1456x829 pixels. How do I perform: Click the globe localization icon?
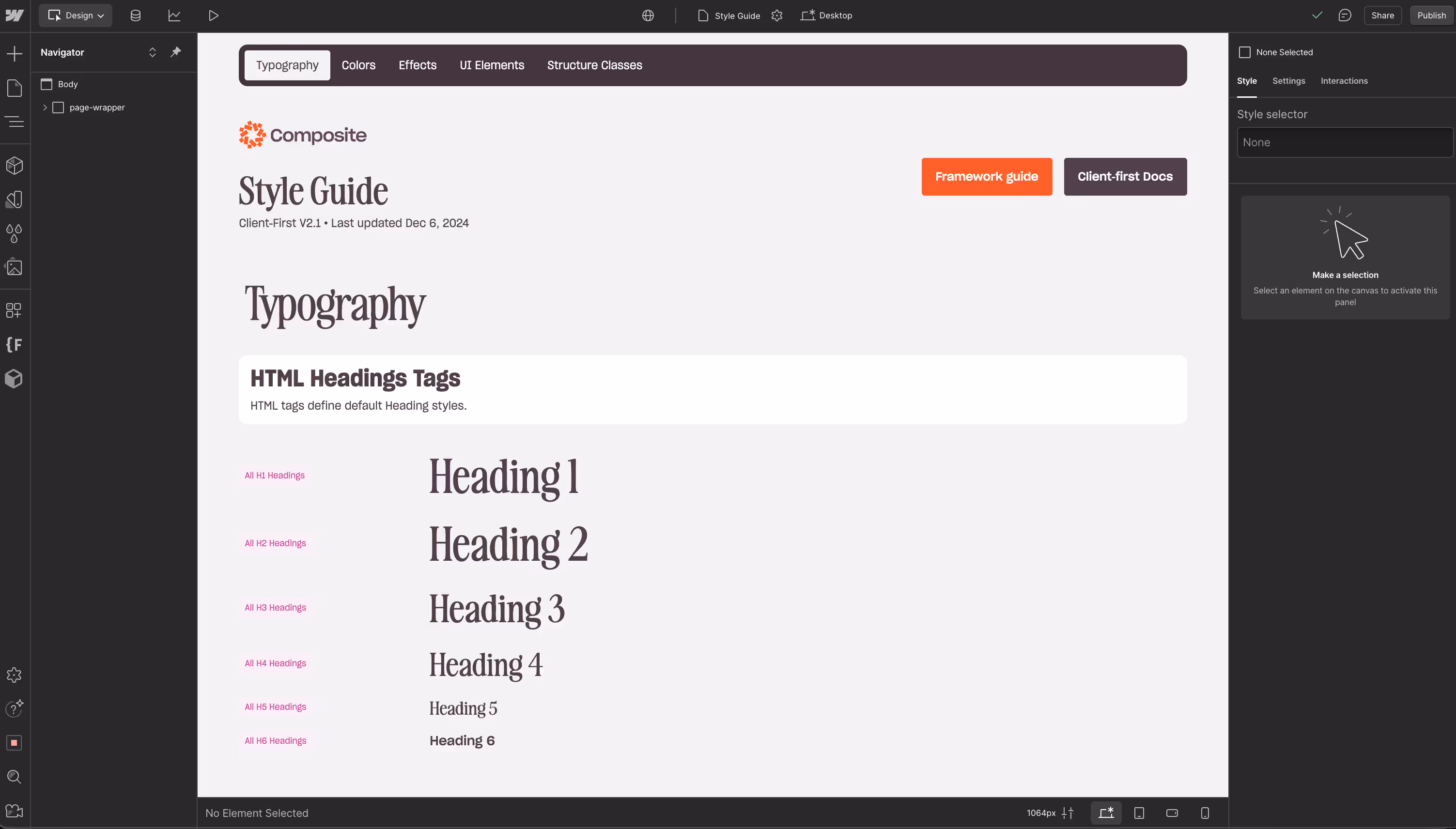[x=648, y=15]
